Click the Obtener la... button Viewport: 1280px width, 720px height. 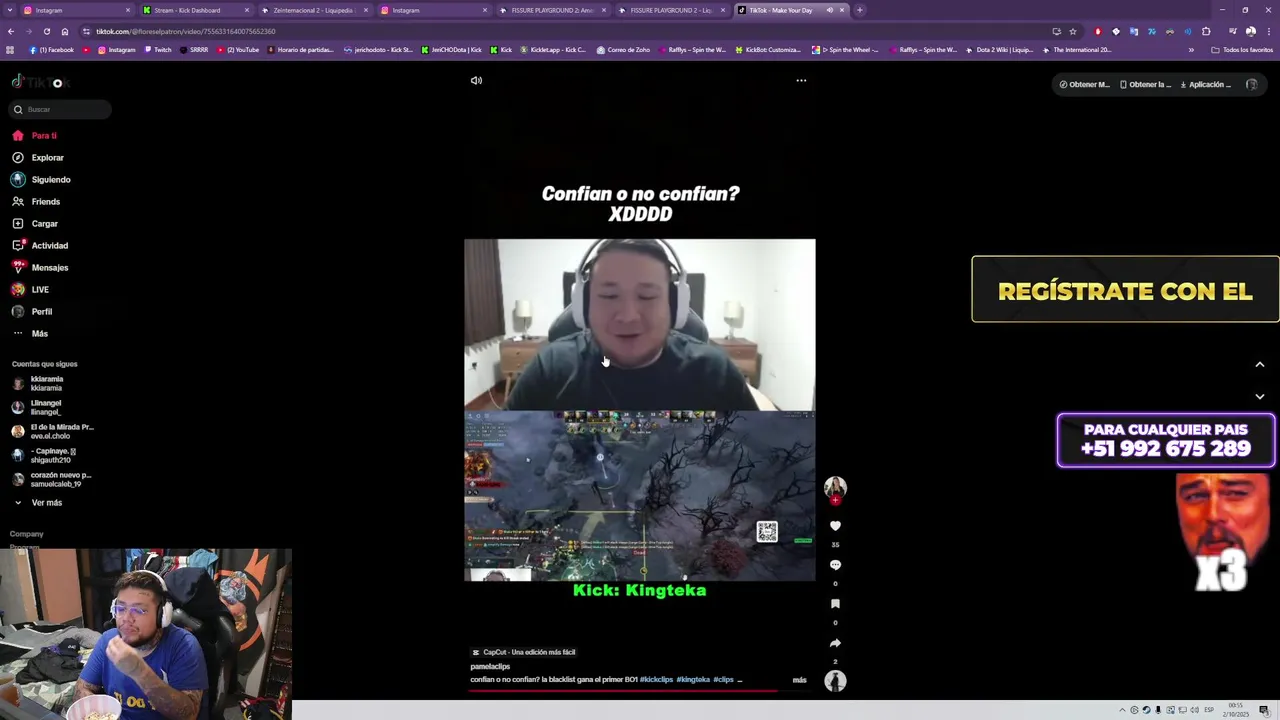point(1146,84)
